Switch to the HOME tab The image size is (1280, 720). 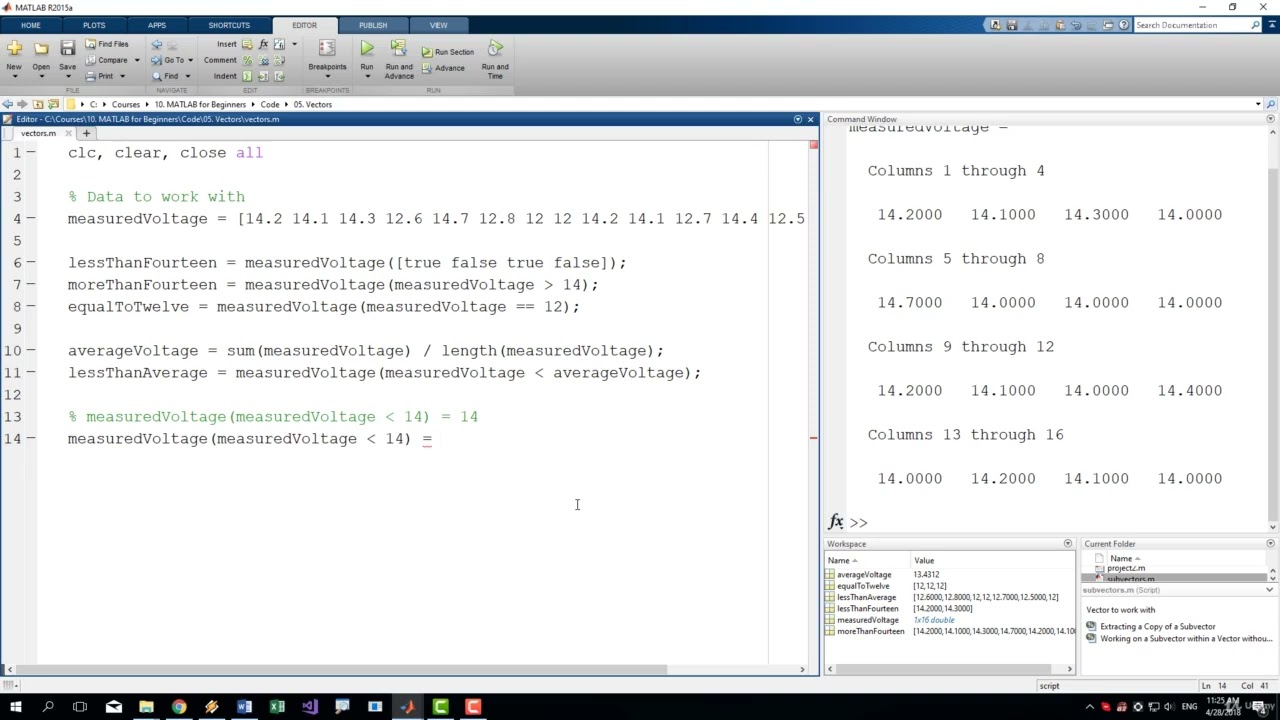(31, 25)
